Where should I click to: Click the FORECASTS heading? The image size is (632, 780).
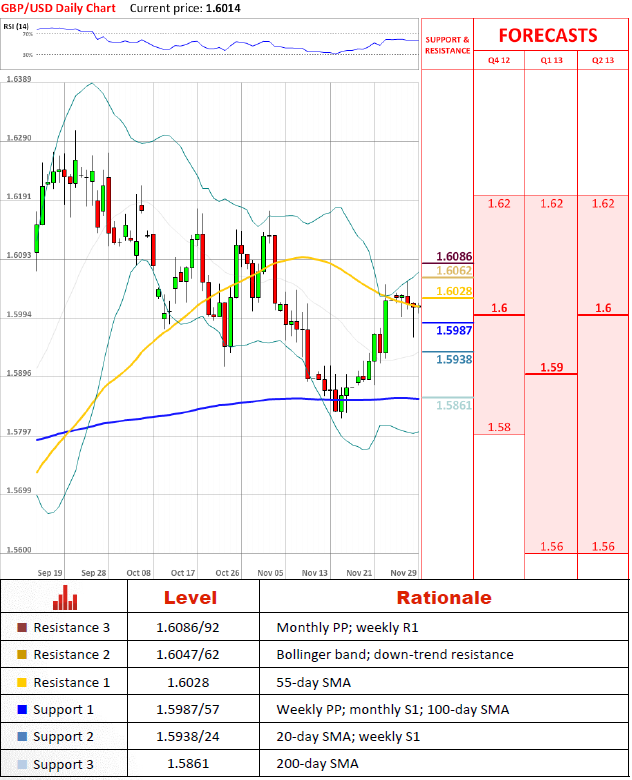pos(548,35)
